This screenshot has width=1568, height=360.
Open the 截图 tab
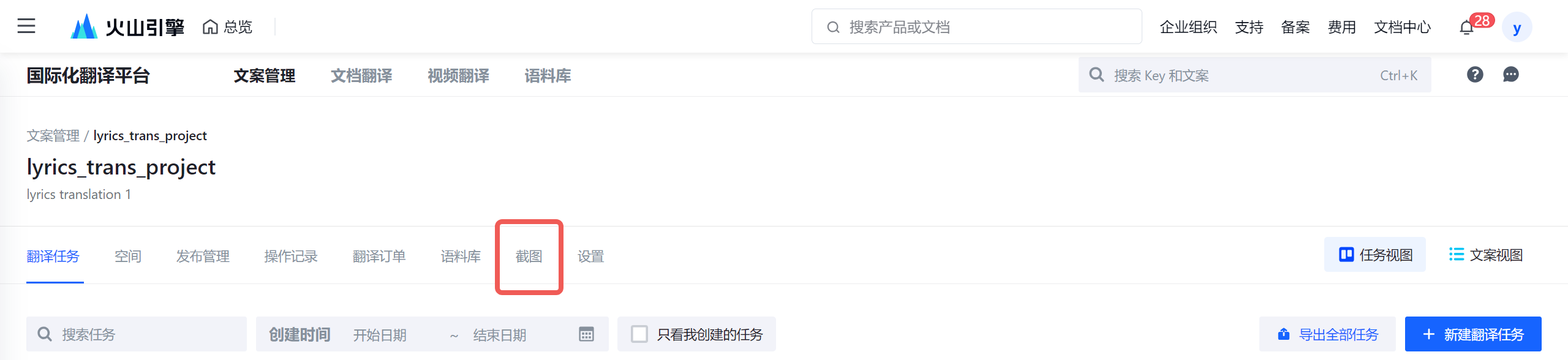tap(529, 257)
